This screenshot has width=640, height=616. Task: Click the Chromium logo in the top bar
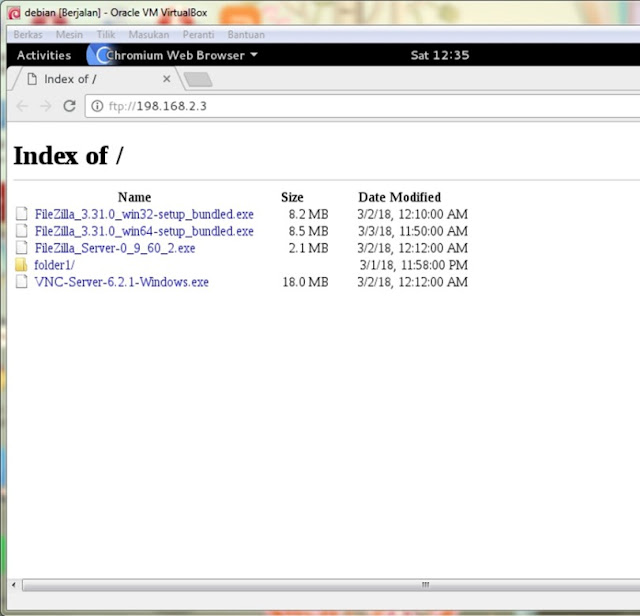(103, 55)
